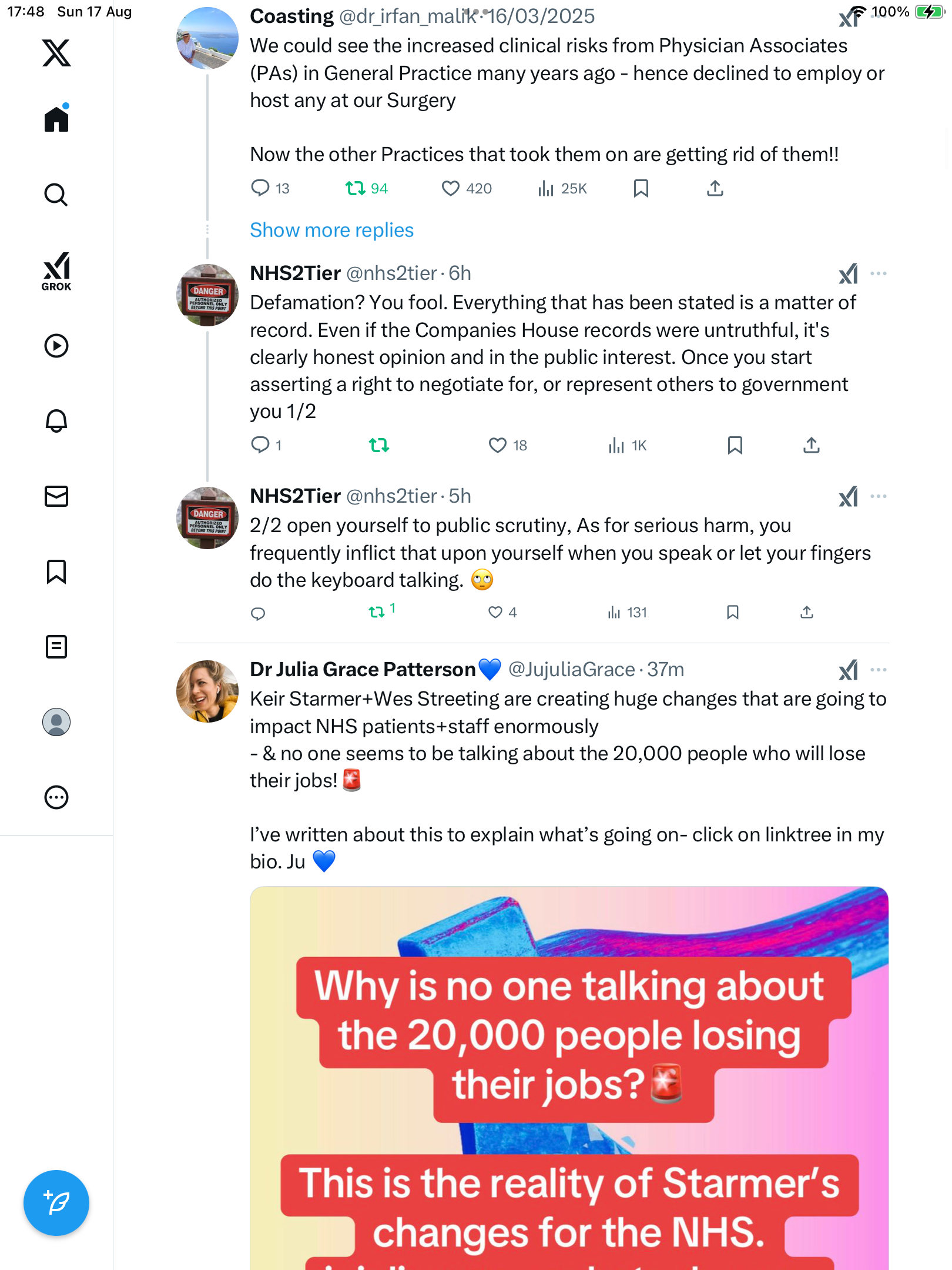Open more options on Julia Patterson's post
This screenshot has width=952, height=1270.
(x=879, y=670)
